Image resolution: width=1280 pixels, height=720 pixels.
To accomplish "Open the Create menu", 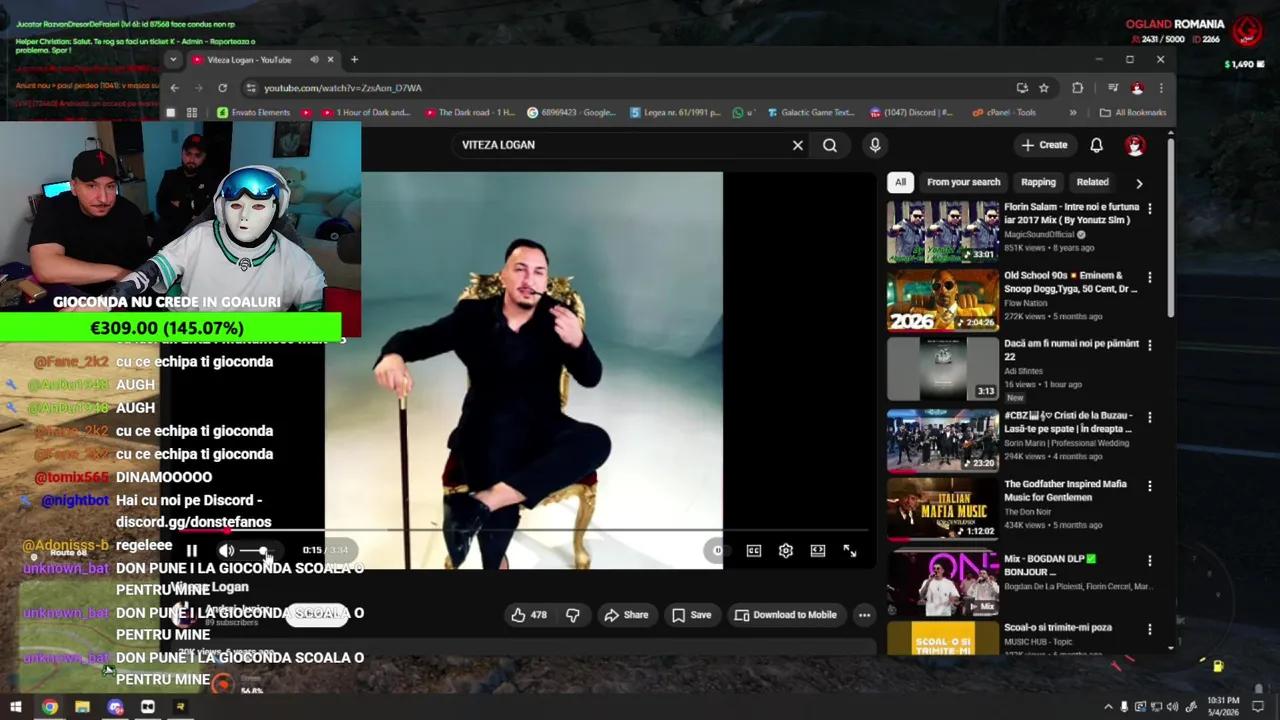I will click(1044, 145).
